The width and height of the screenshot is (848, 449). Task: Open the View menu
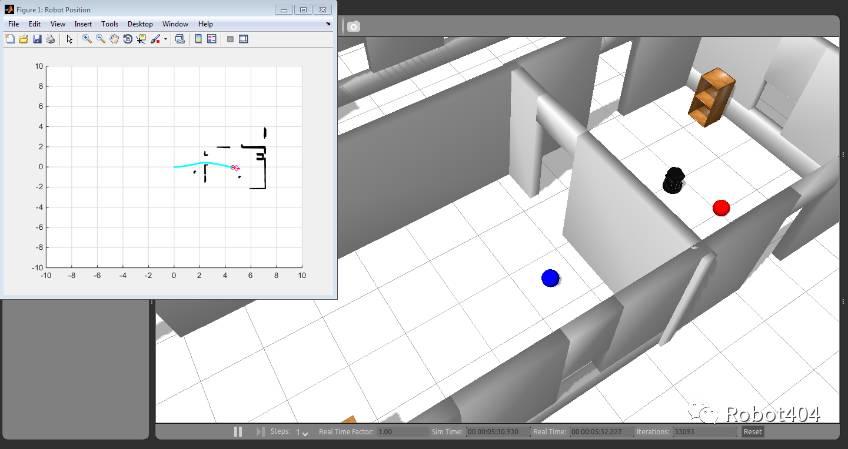point(58,24)
